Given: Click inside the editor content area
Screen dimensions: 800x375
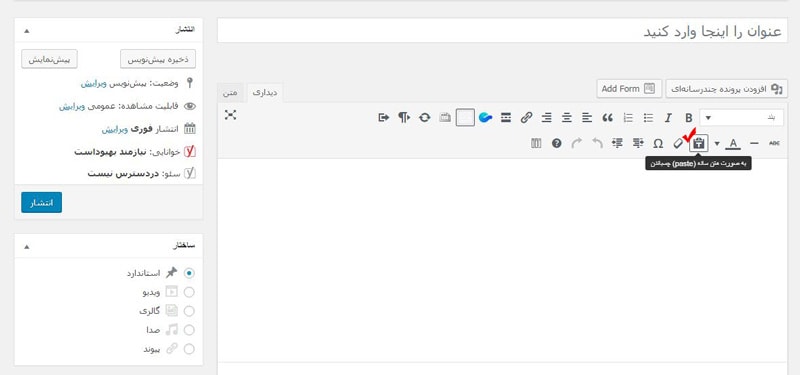Looking at the screenshot, I should [x=503, y=260].
